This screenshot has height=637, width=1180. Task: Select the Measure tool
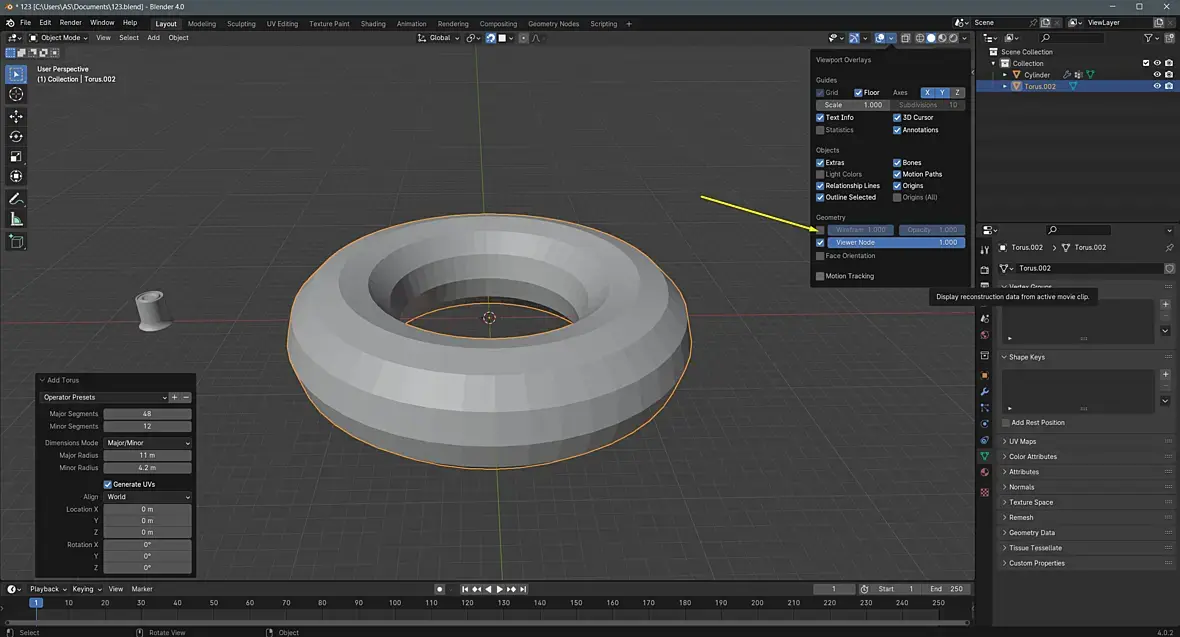(16, 219)
